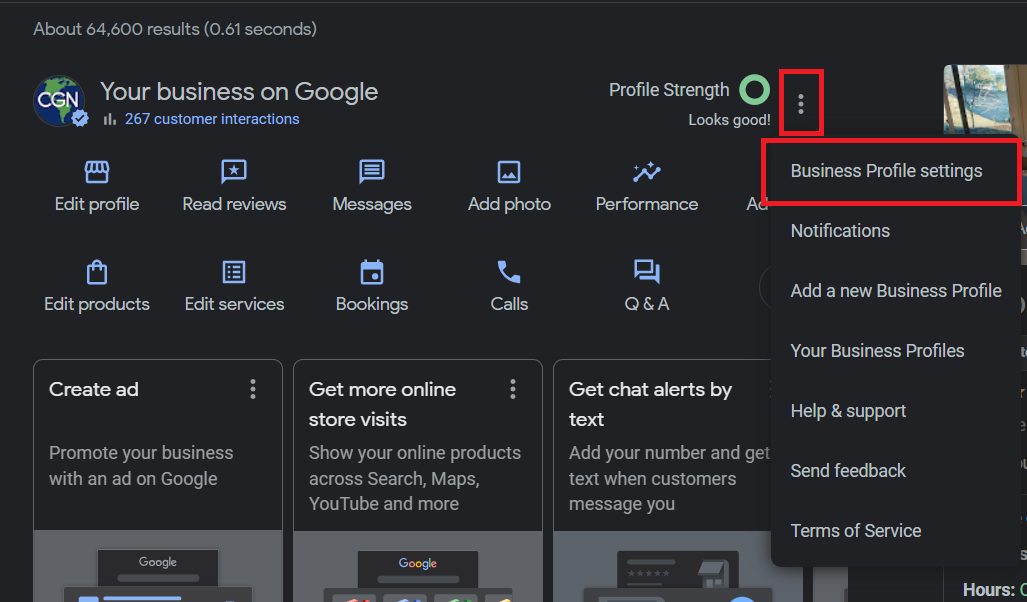Click "About 64,600 results (0.61 seconds)" text
Screen dimensions: 1027x602
tap(175, 29)
